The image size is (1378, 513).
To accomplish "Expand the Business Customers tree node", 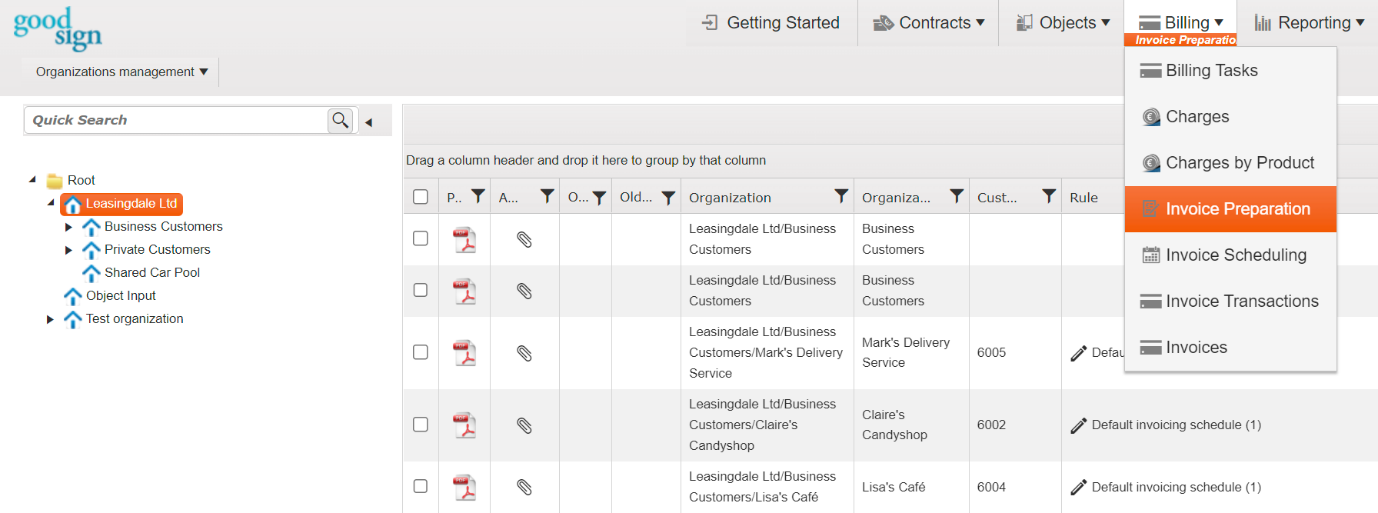I will 69,227.
